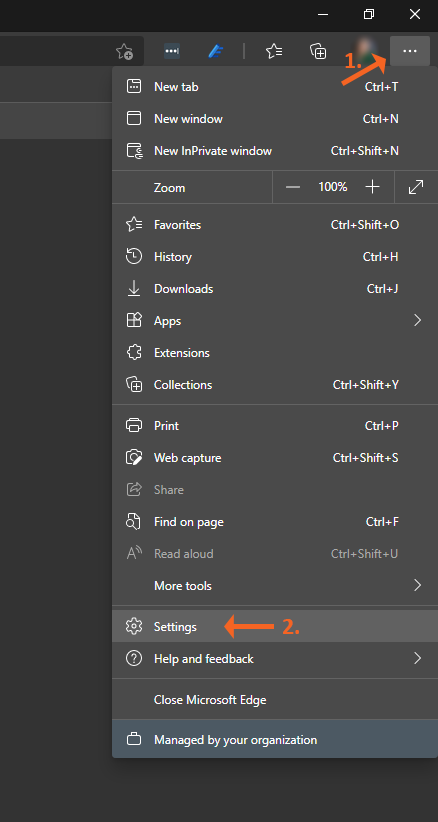Click the Downloads arrow icon
The width and height of the screenshot is (438, 822).
click(134, 288)
